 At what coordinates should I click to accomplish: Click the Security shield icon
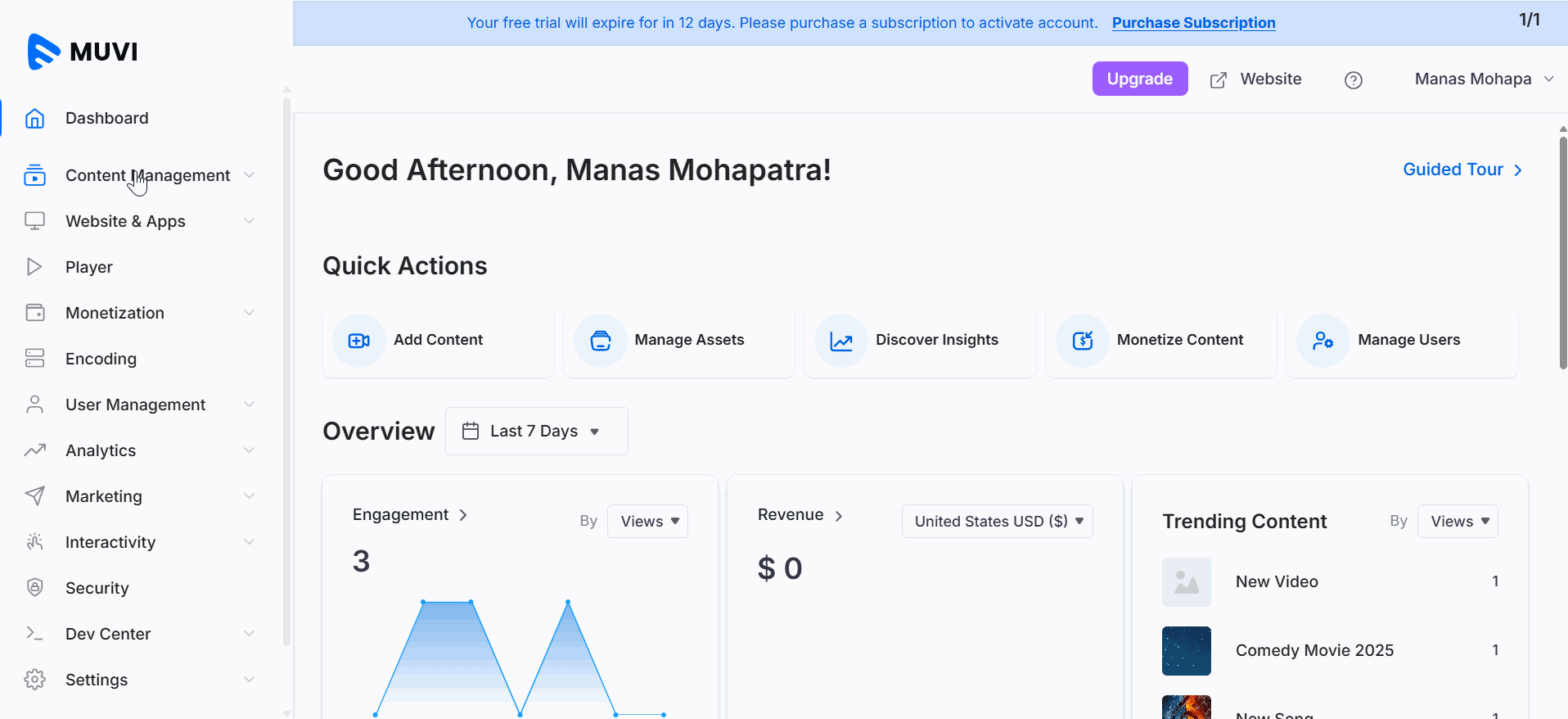[34, 587]
